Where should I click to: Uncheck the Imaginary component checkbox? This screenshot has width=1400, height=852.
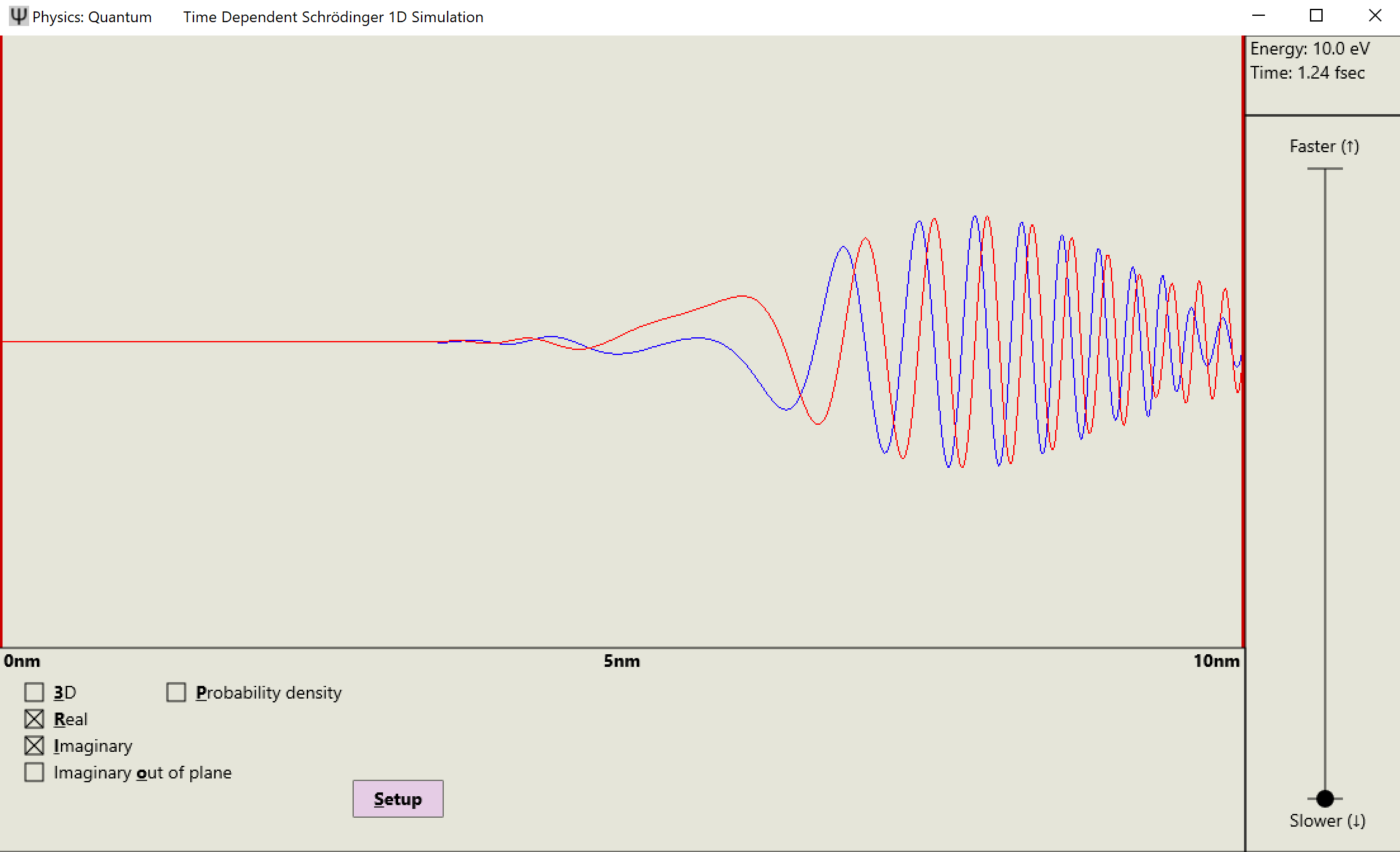tap(34, 745)
